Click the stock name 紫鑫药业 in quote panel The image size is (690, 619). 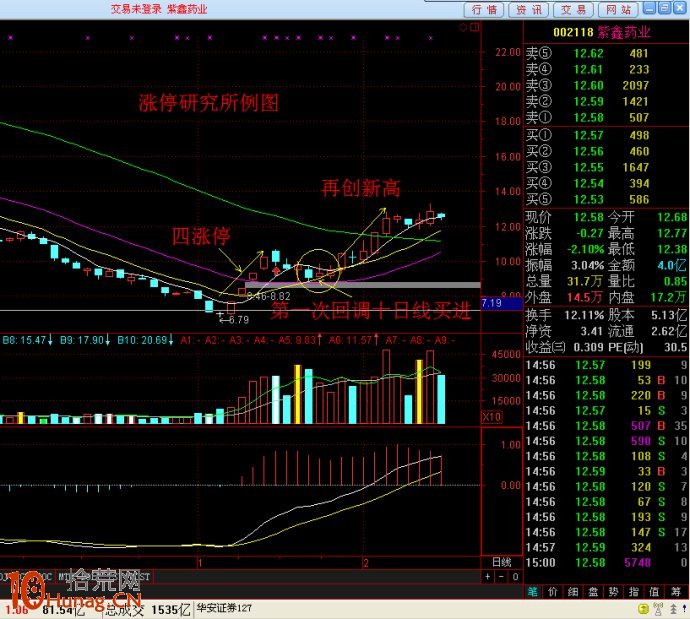pyautogui.click(x=624, y=32)
